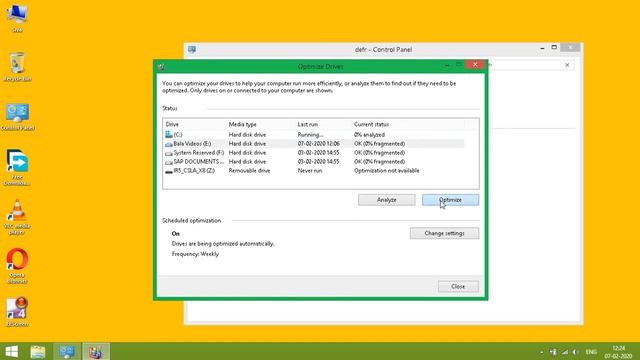Close the Optimize Drives dialog with Close button
The height and width of the screenshot is (360, 640).
coord(458,287)
